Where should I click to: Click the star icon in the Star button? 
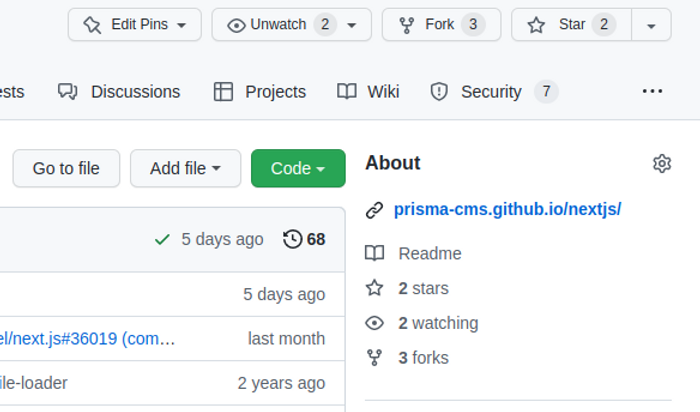tap(536, 25)
